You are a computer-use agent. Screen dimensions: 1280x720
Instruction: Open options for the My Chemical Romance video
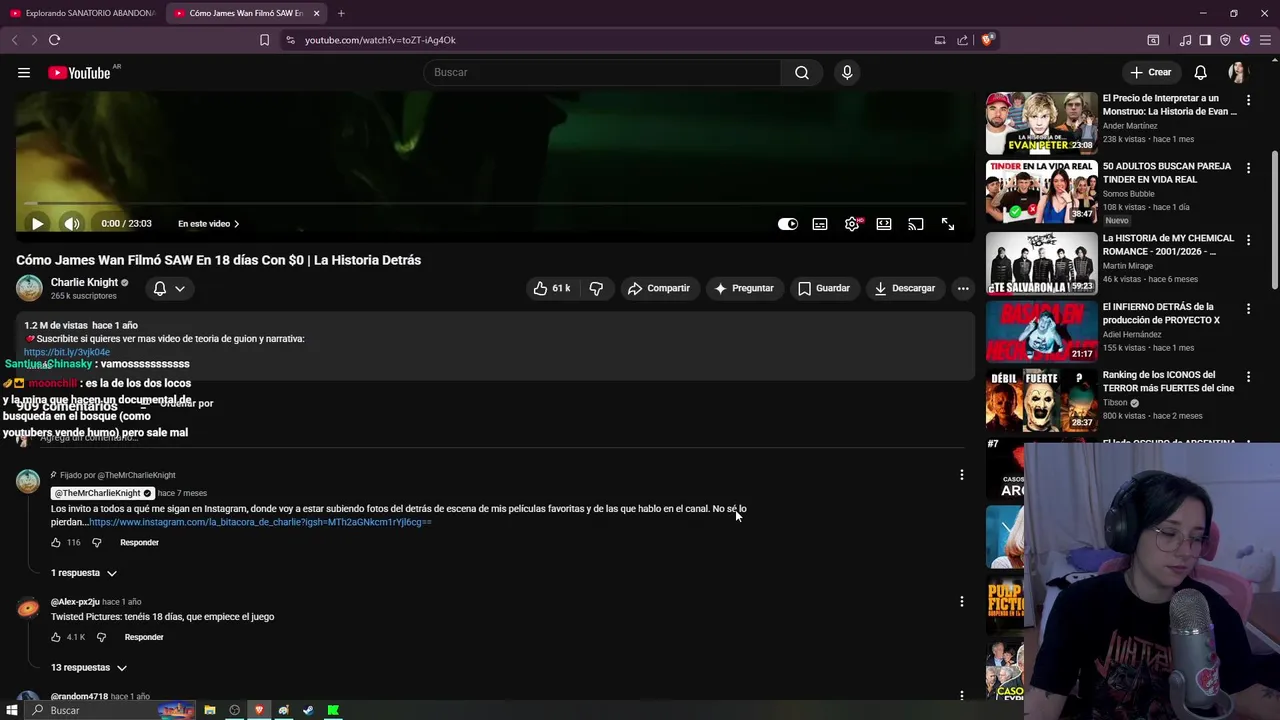1248,240
